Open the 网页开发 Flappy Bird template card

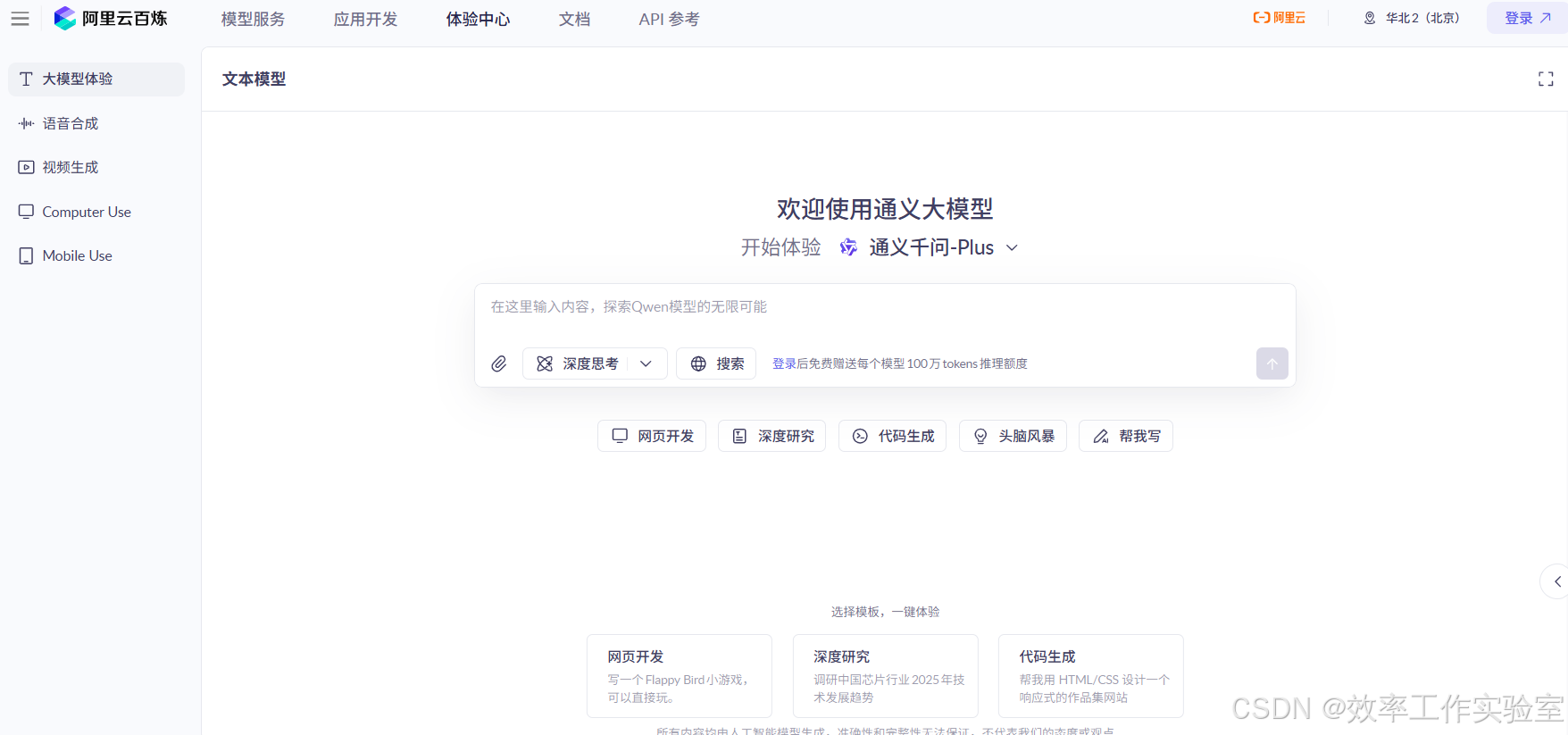pyautogui.click(x=680, y=676)
